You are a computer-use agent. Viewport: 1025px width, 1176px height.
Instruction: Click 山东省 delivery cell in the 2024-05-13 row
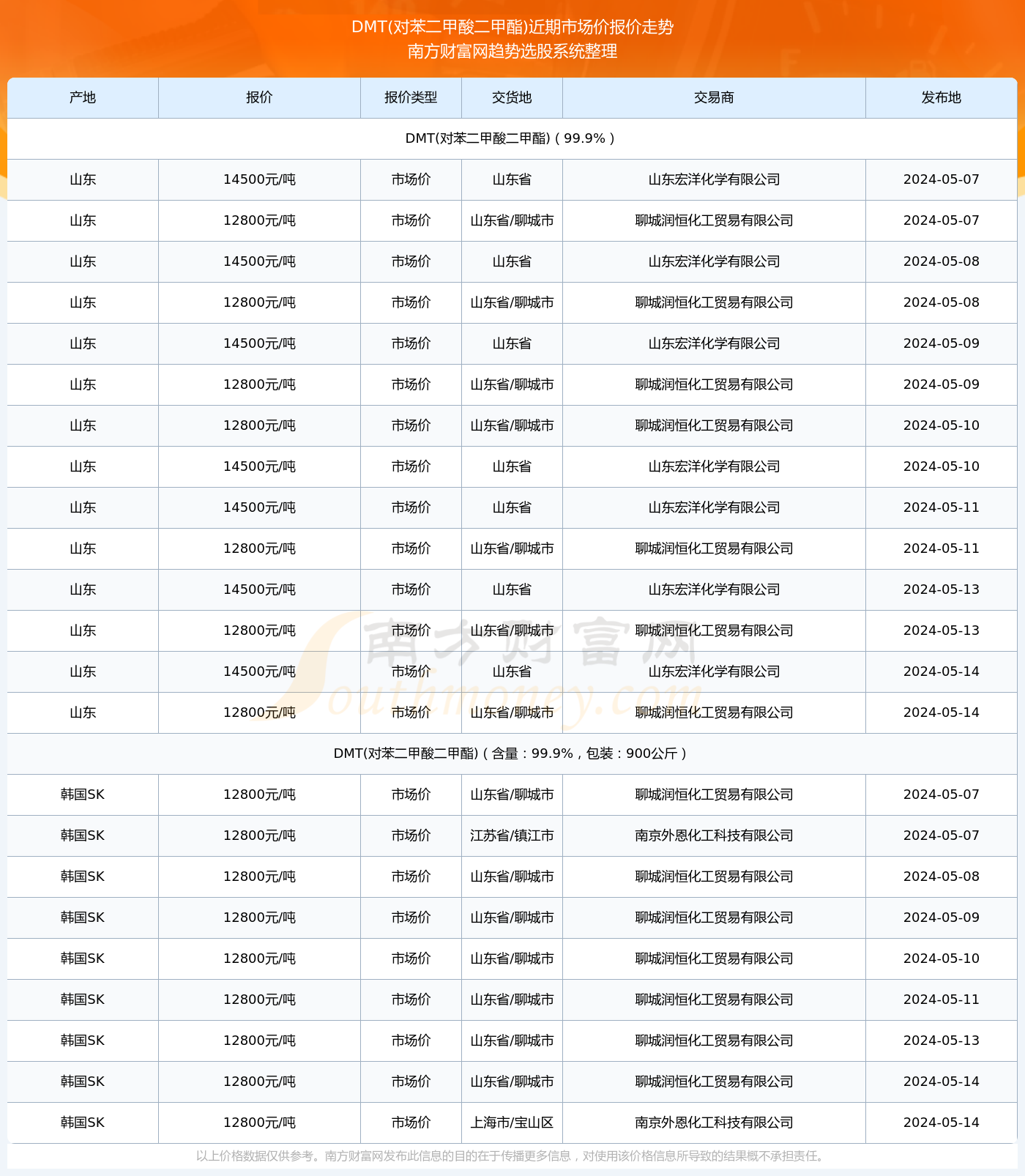click(x=512, y=589)
